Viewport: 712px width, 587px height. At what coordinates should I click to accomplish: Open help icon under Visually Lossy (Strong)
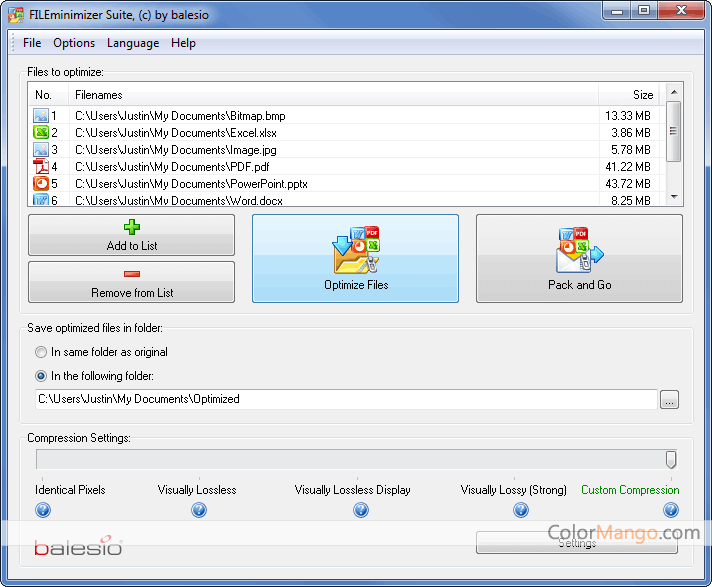[x=521, y=510]
